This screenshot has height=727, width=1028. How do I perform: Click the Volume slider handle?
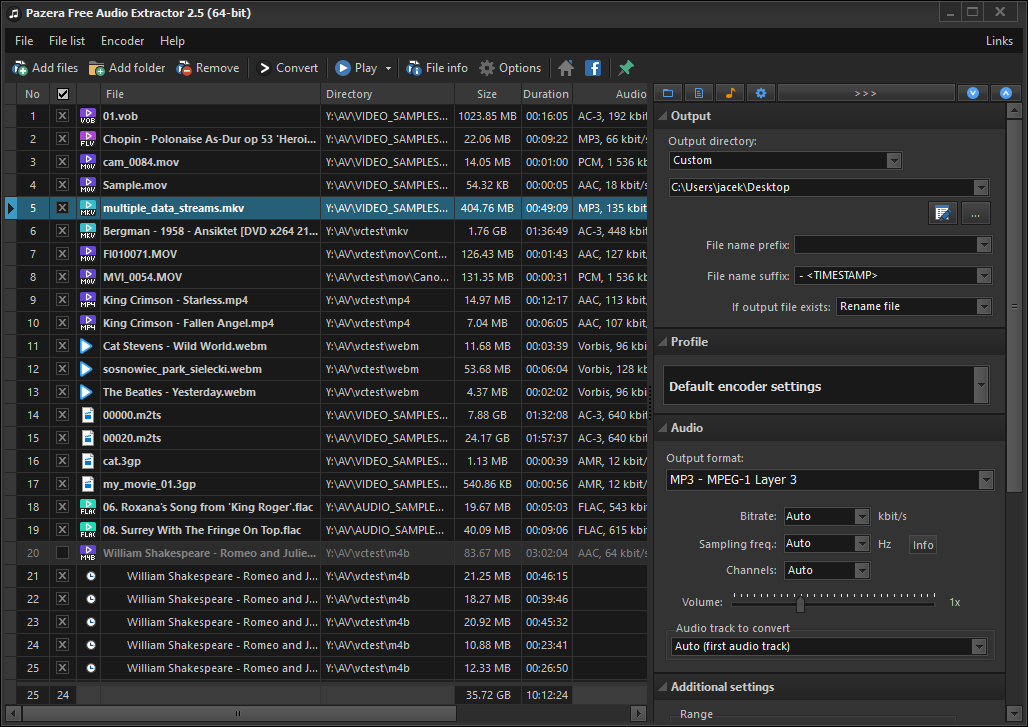tap(800, 603)
